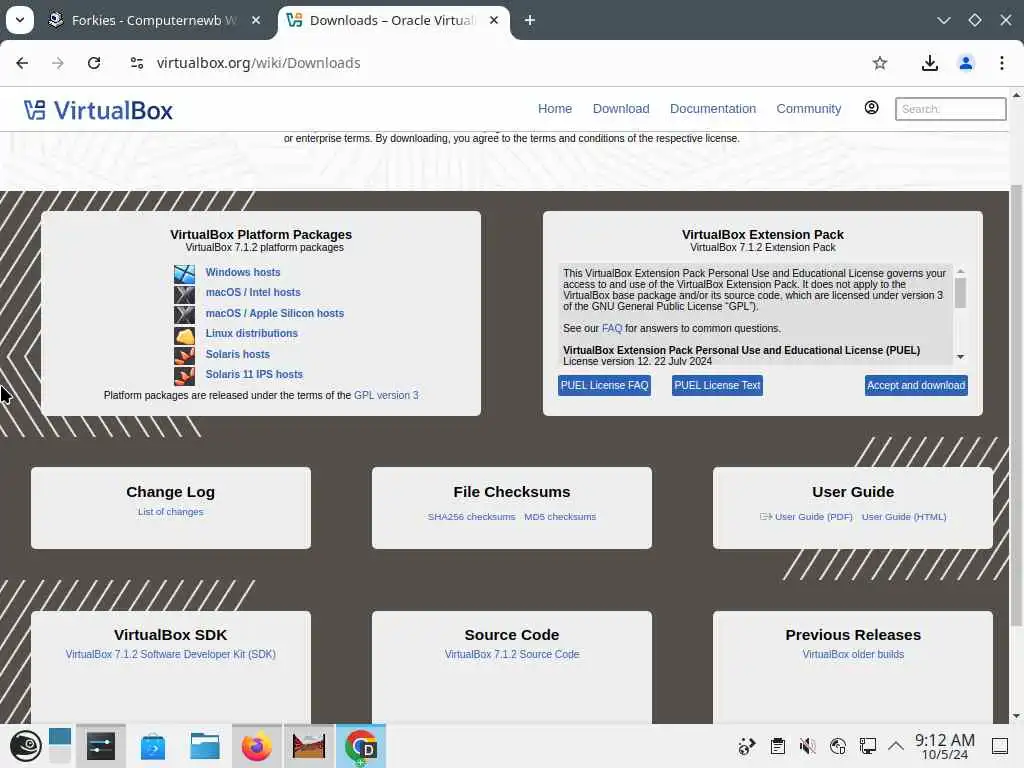Click the license box scrollbar thumb
This screenshot has height=768, width=1024.
960,293
